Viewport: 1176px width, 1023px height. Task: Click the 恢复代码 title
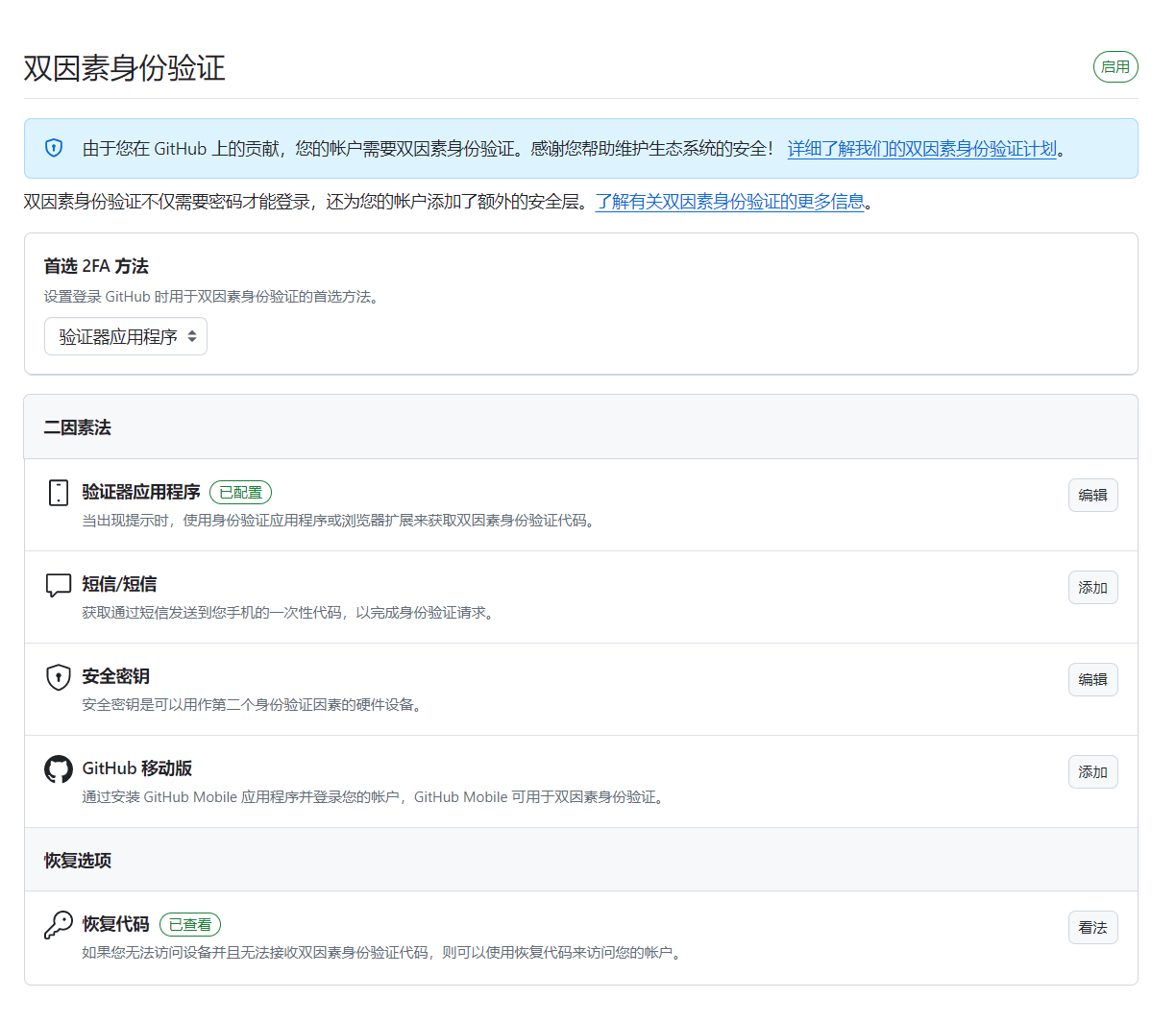pyautogui.click(x=115, y=924)
